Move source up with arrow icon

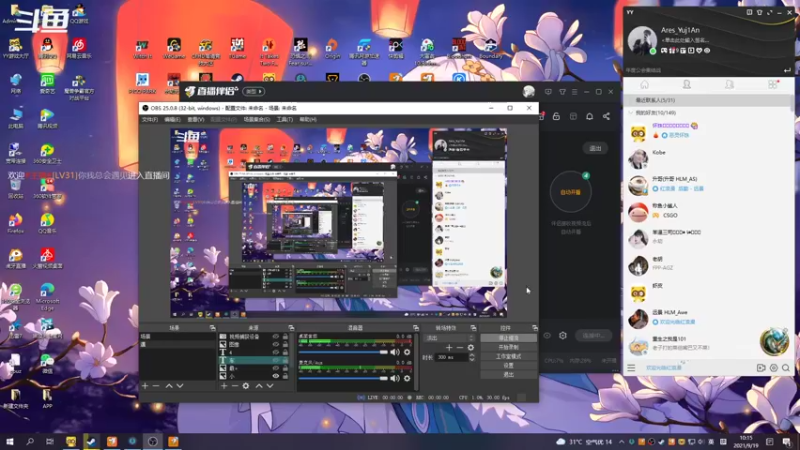coord(259,386)
